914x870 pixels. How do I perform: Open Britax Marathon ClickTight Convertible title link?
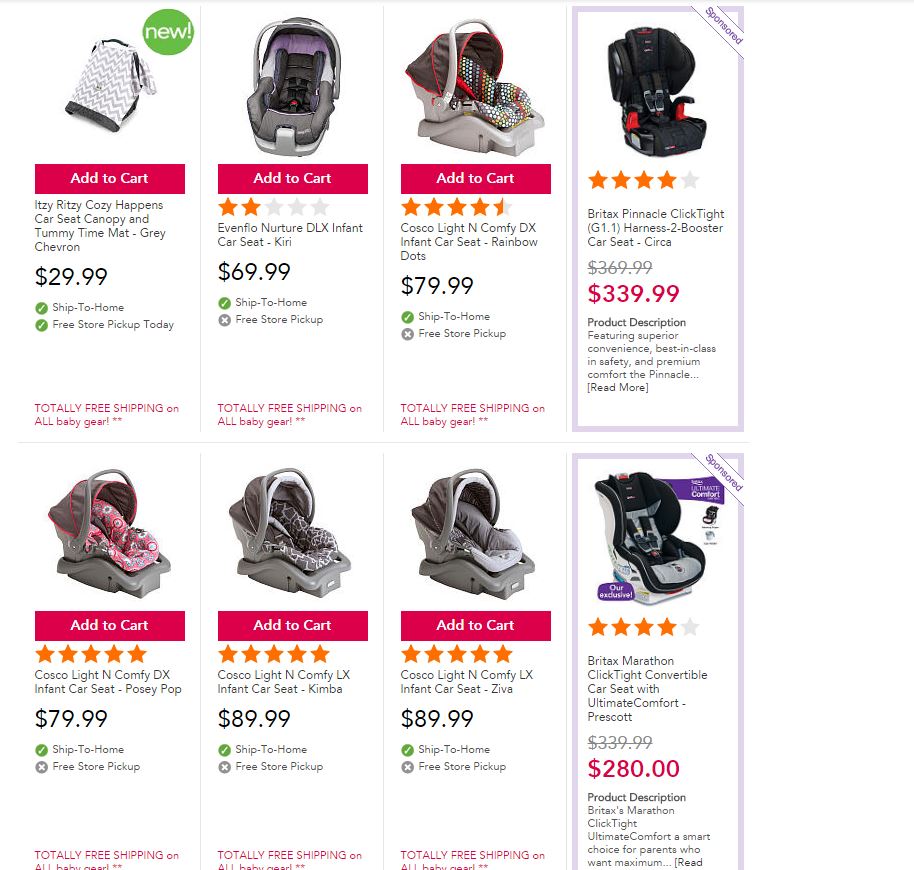coord(647,689)
